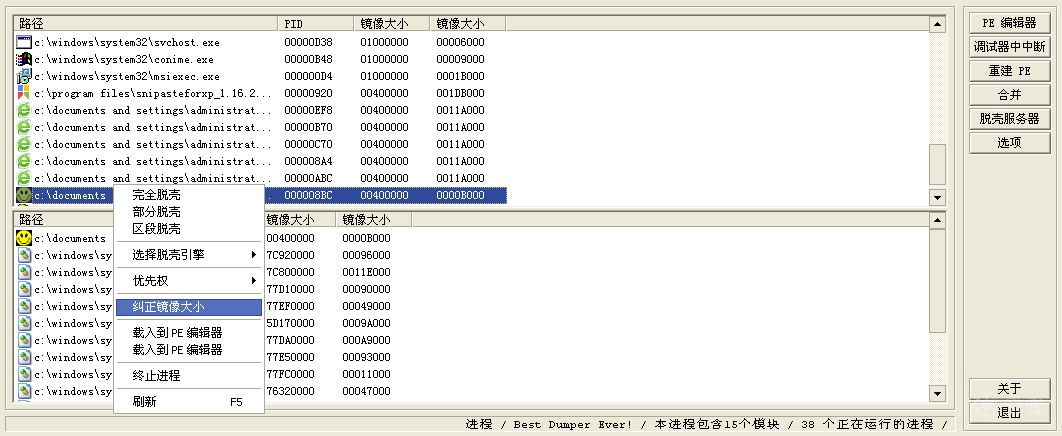The height and width of the screenshot is (436, 1062).
Task: Click DLL icon of module 7C920000
Action: tap(24, 255)
